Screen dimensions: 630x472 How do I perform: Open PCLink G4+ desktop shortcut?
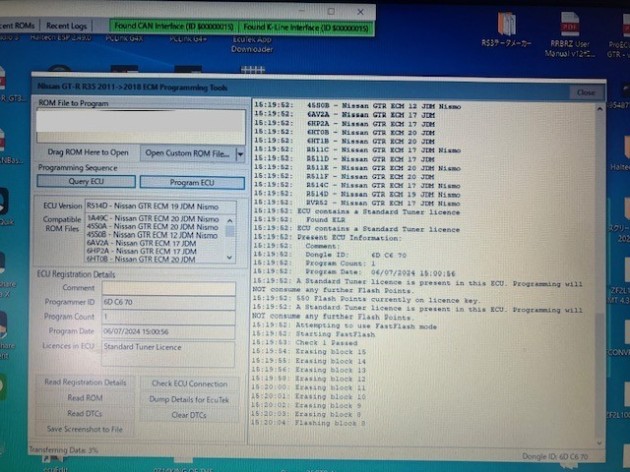(x=188, y=39)
